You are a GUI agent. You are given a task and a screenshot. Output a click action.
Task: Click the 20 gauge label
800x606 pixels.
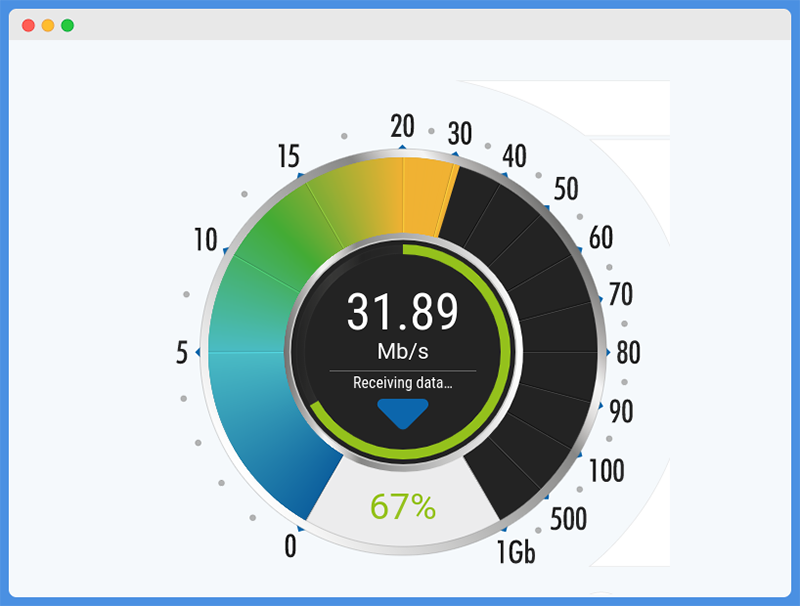point(403,126)
